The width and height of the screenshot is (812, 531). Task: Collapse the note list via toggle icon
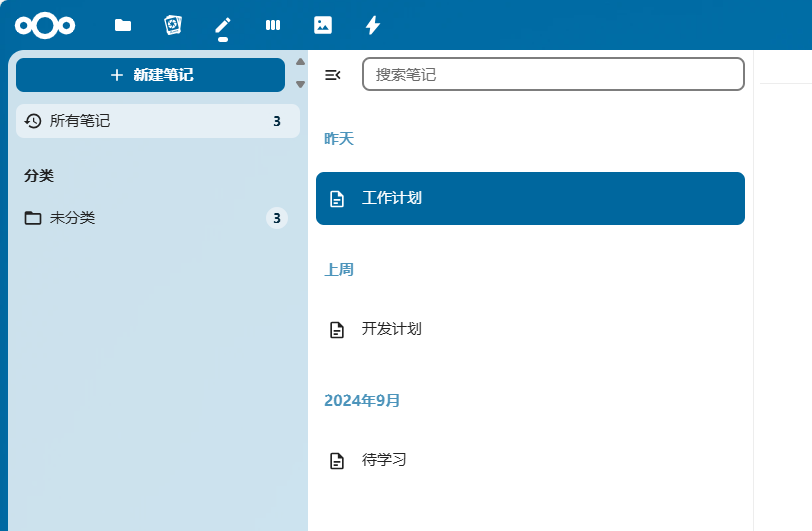332,75
